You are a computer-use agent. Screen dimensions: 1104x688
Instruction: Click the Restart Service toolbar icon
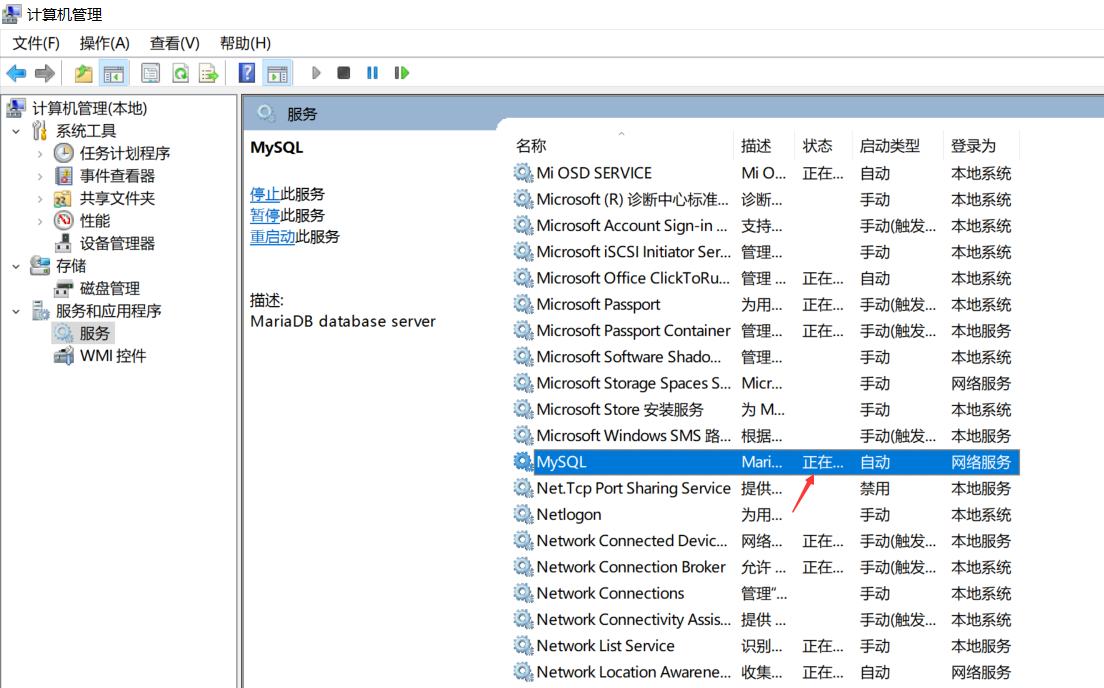coord(401,73)
